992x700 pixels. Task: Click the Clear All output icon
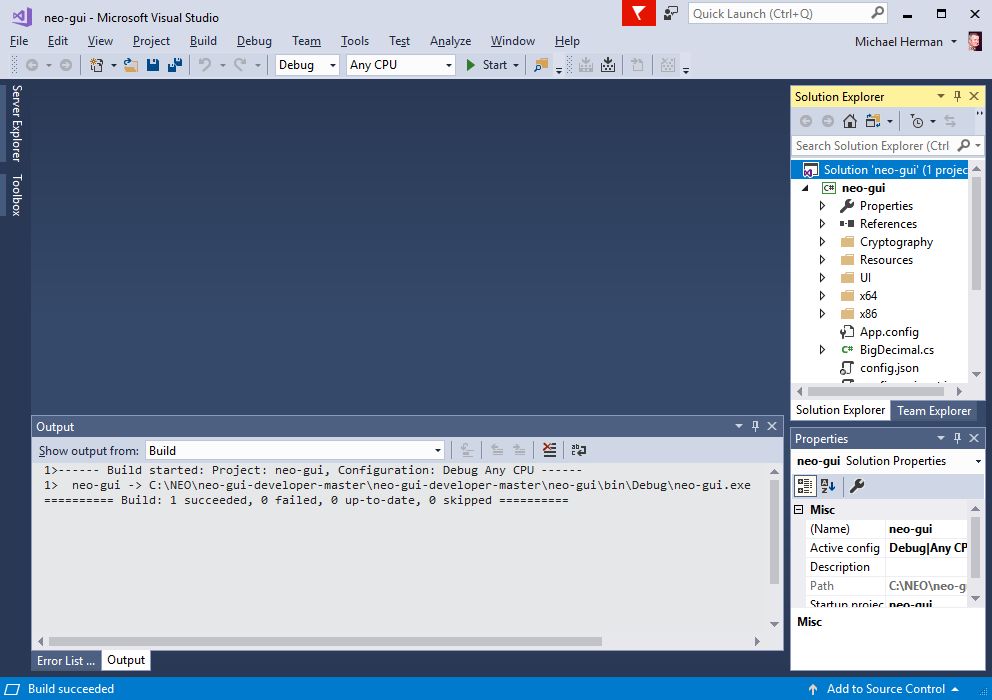pos(549,450)
